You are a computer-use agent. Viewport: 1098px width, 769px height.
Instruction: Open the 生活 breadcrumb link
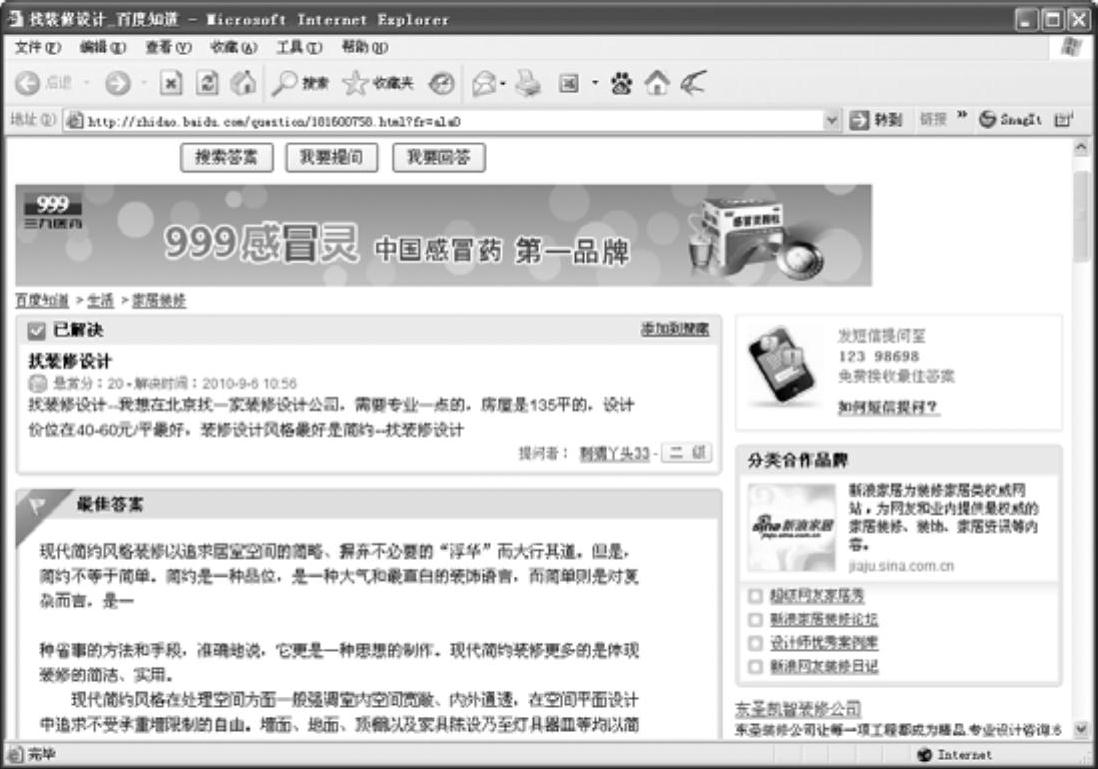pos(100,301)
